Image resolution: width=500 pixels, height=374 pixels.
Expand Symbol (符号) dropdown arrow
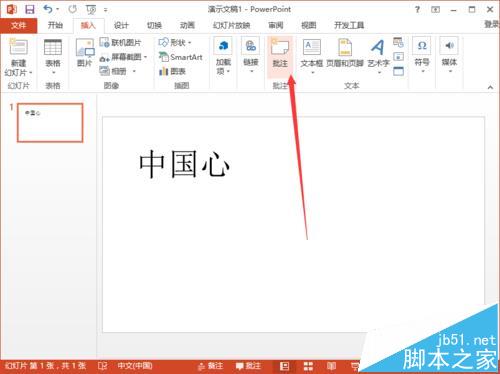pyautogui.click(x=422, y=71)
